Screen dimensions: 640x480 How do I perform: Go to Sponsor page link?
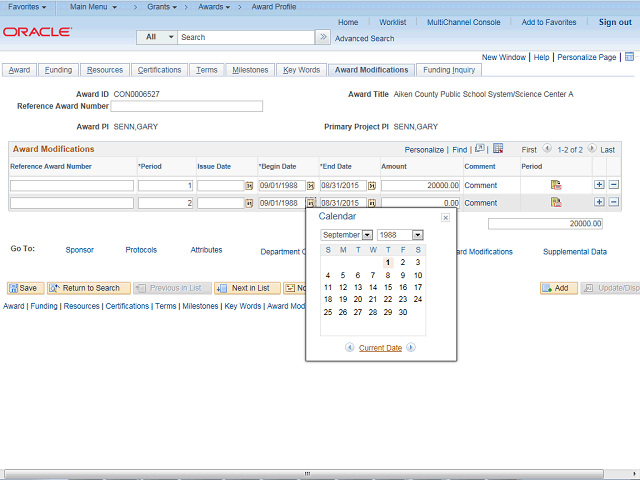(80, 250)
